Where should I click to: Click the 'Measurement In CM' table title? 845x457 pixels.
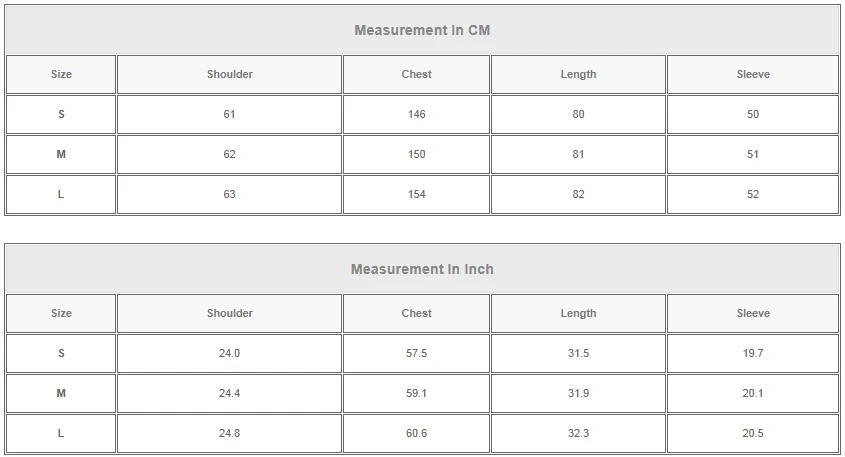[422, 30]
